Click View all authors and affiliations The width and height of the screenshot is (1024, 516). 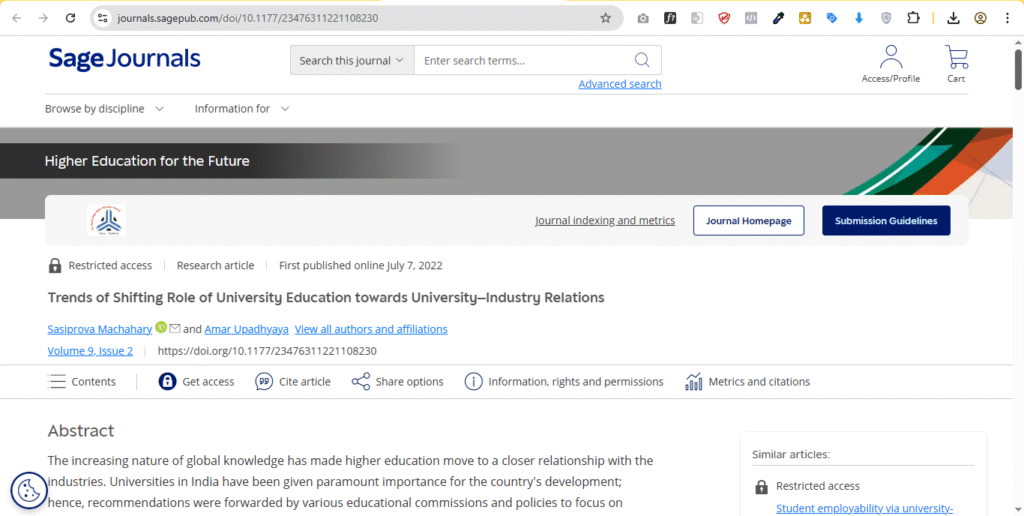[x=371, y=329]
